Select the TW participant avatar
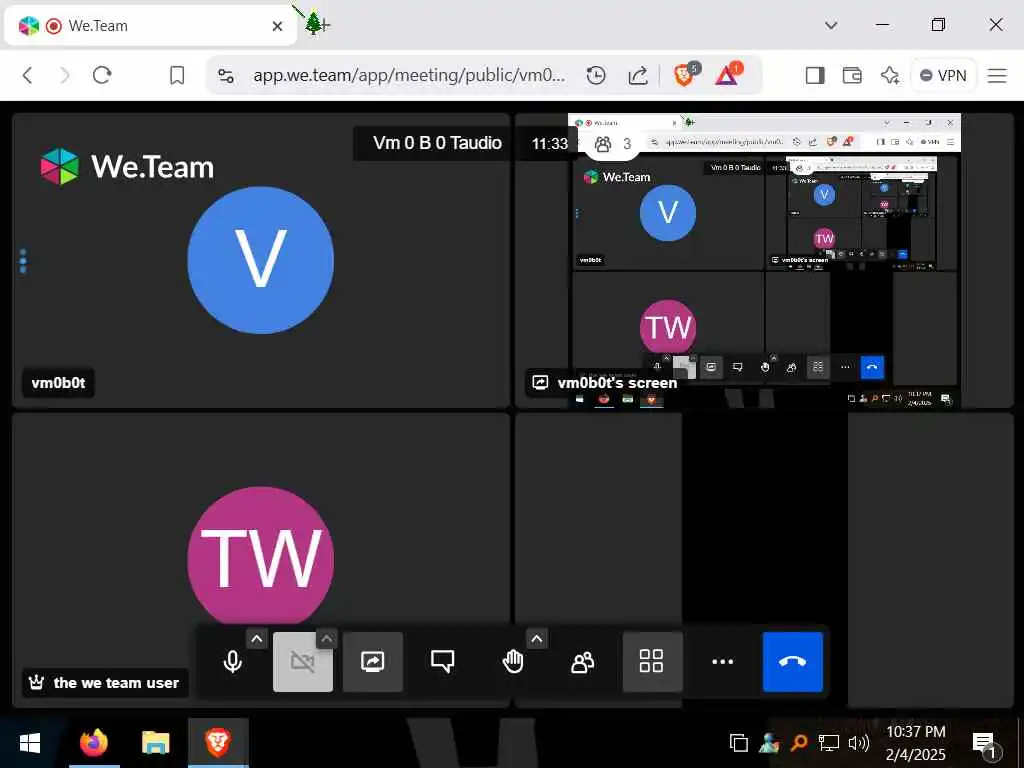The image size is (1024, 768). (x=261, y=556)
